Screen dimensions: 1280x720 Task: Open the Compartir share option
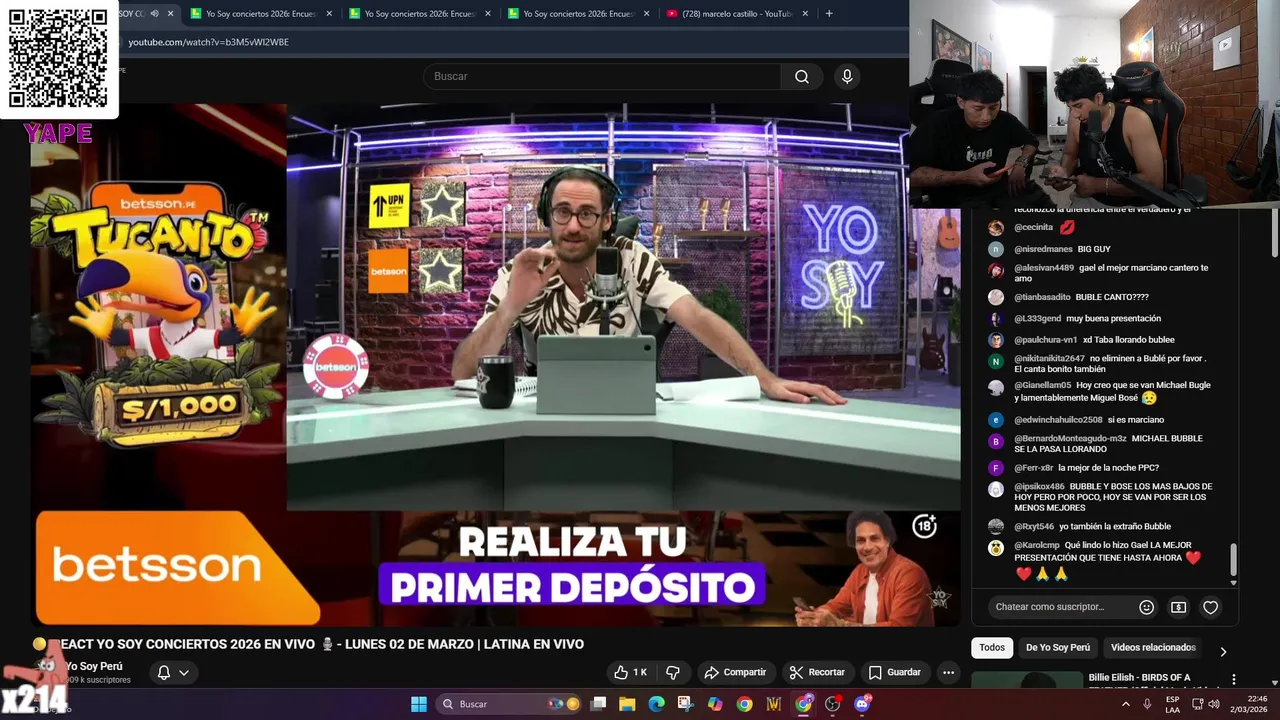pos(735,672)
